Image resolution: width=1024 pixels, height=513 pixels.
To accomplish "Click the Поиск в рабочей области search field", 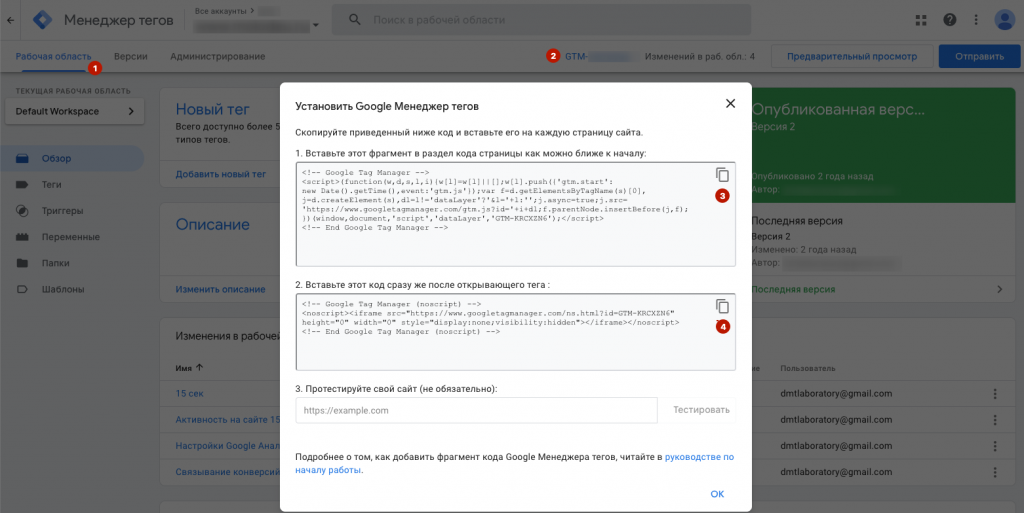I will 541,20.
